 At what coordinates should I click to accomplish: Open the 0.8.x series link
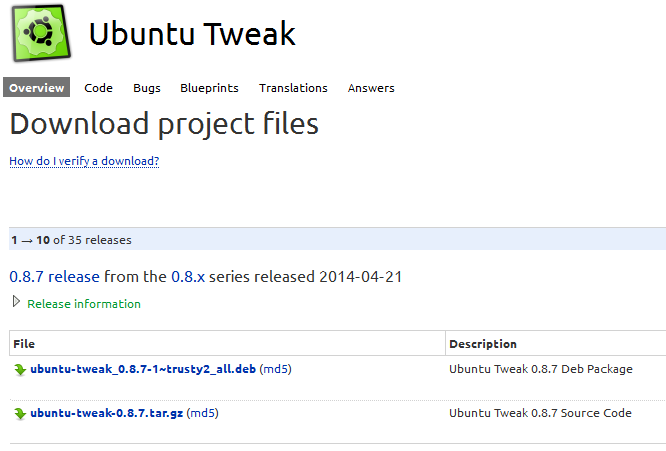(x=188, y=276)
